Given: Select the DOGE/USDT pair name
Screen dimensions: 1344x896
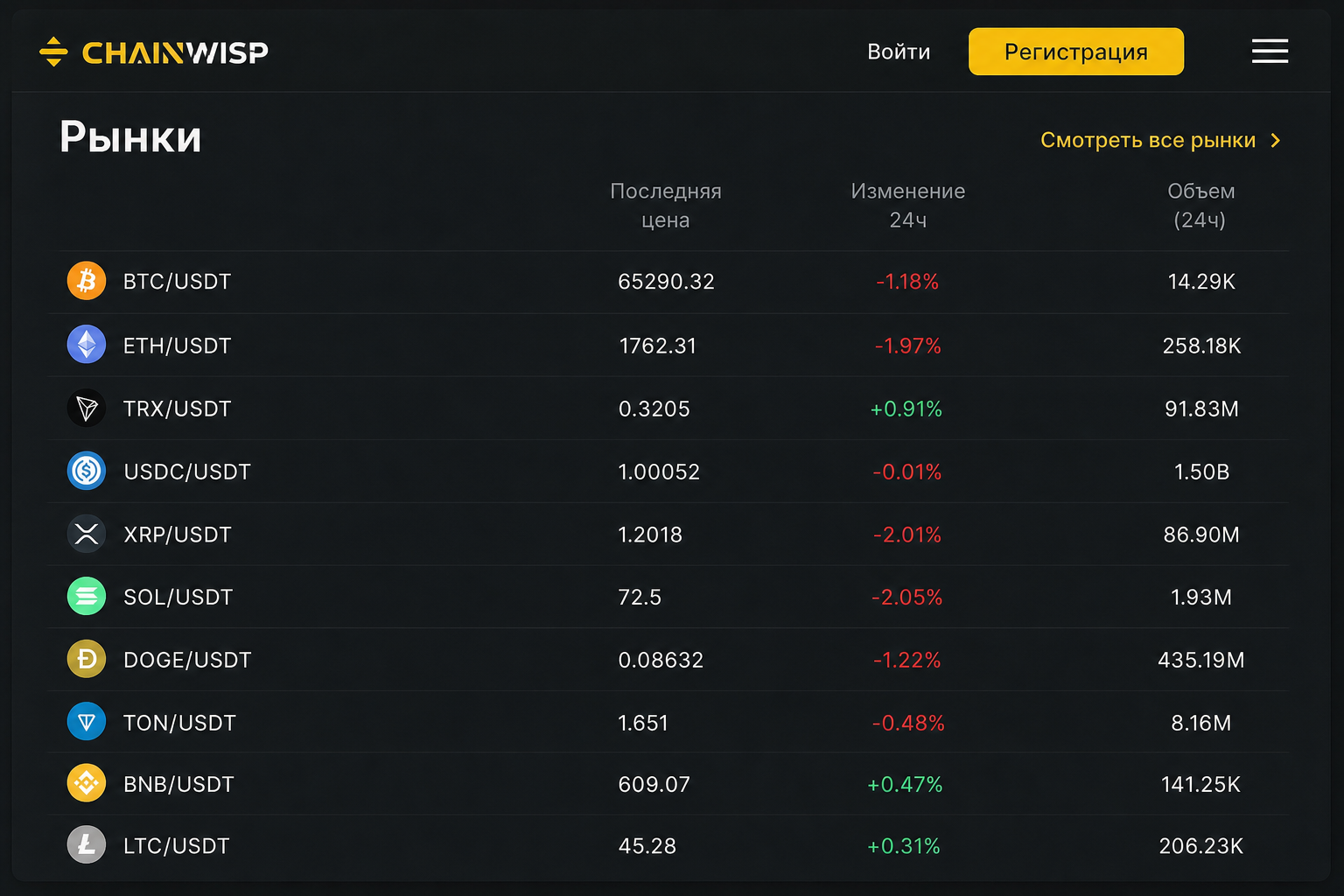Looking at the screenshot, I should (x=187, y=660).
